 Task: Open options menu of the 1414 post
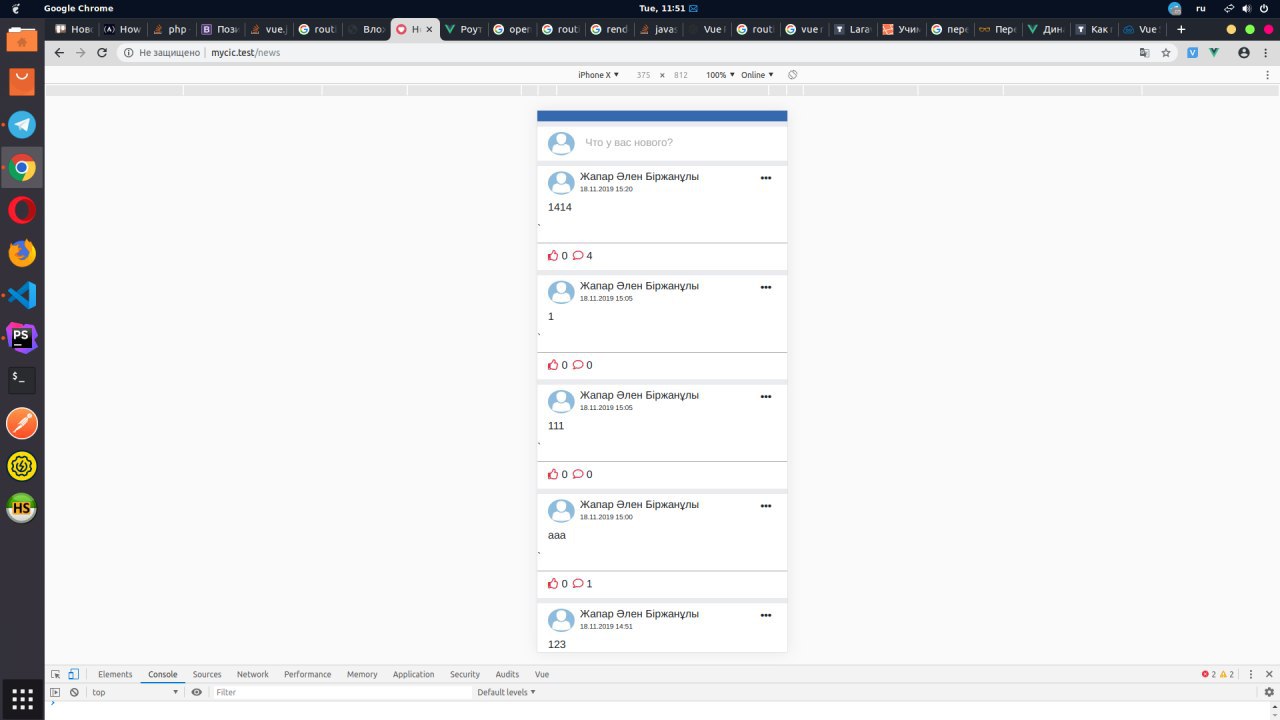[766, 178]
